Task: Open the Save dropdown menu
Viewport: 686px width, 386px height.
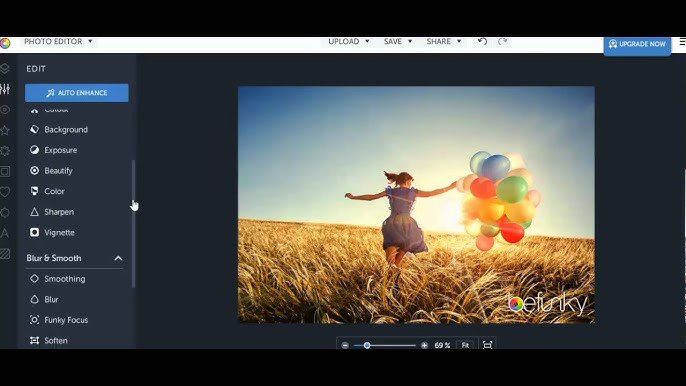Action: 398,42
